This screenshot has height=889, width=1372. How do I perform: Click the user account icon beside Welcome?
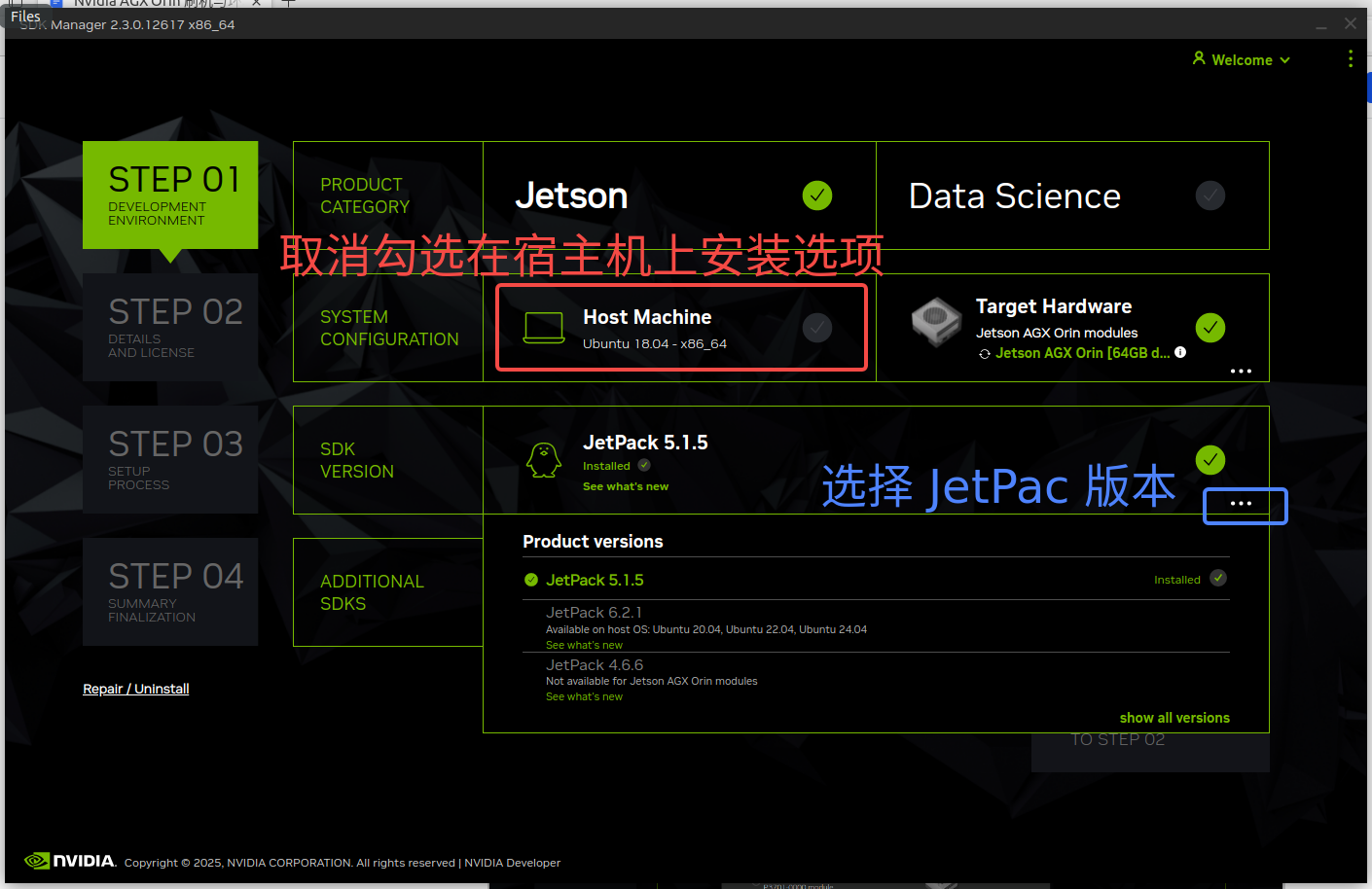(1199, 58)
